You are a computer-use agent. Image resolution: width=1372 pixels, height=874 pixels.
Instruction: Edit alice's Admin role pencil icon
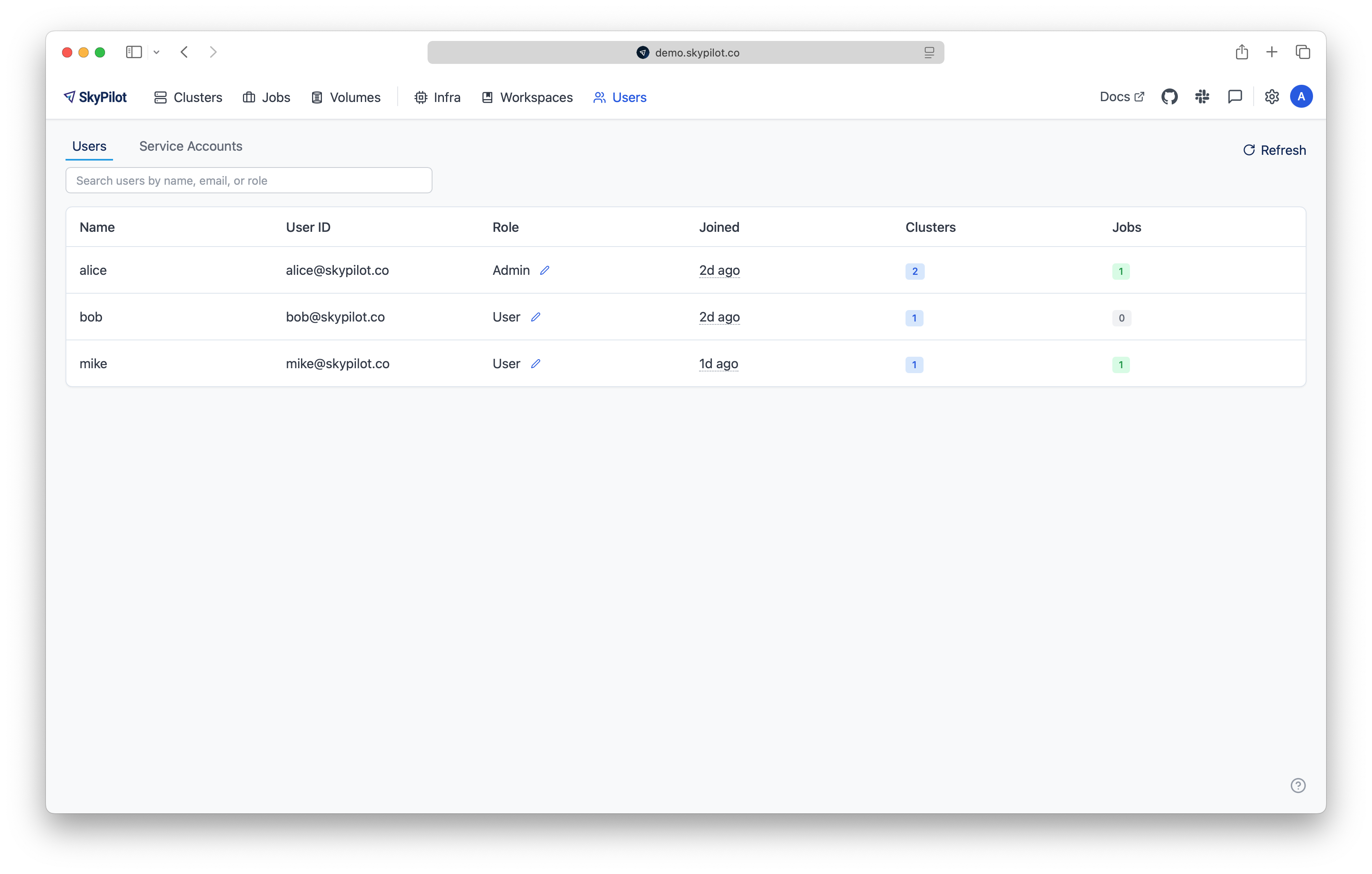pyautogui.click(x=545, y=270)
